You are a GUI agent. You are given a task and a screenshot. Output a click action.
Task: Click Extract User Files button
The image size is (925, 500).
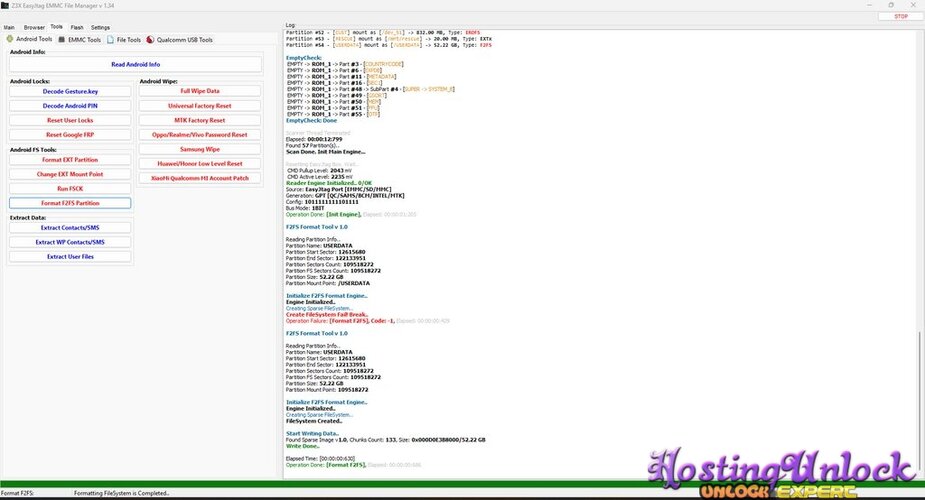(x=70, y=256)
